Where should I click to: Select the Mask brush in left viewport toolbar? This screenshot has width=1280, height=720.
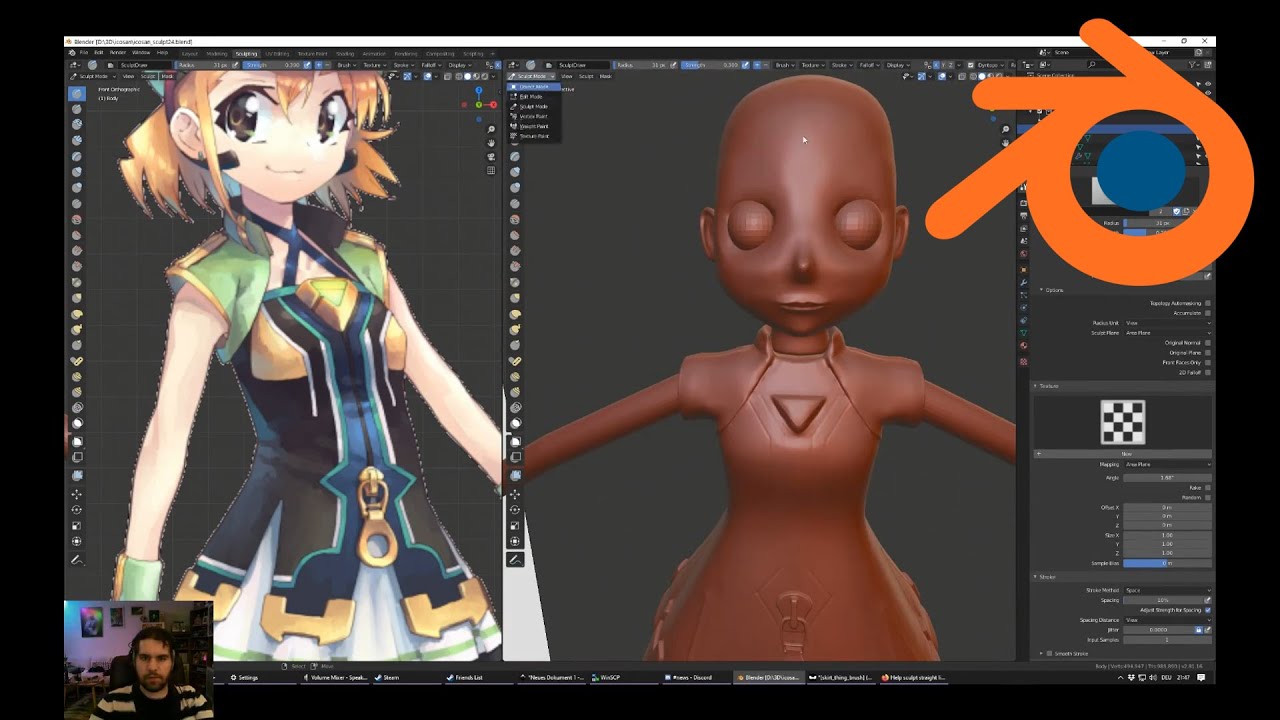coord(77,423)
